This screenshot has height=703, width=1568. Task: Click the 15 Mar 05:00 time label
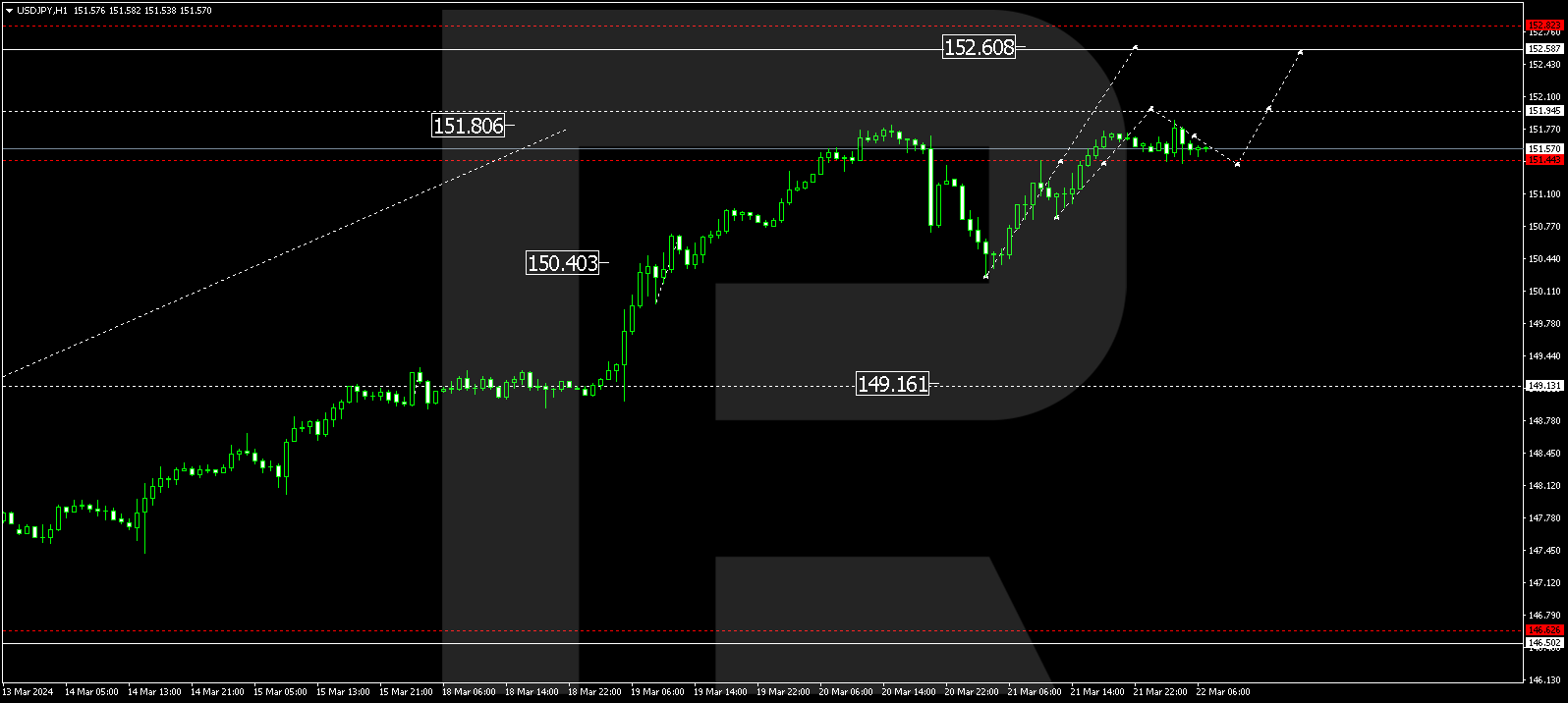pyautogui.click(x=280, y=692)
